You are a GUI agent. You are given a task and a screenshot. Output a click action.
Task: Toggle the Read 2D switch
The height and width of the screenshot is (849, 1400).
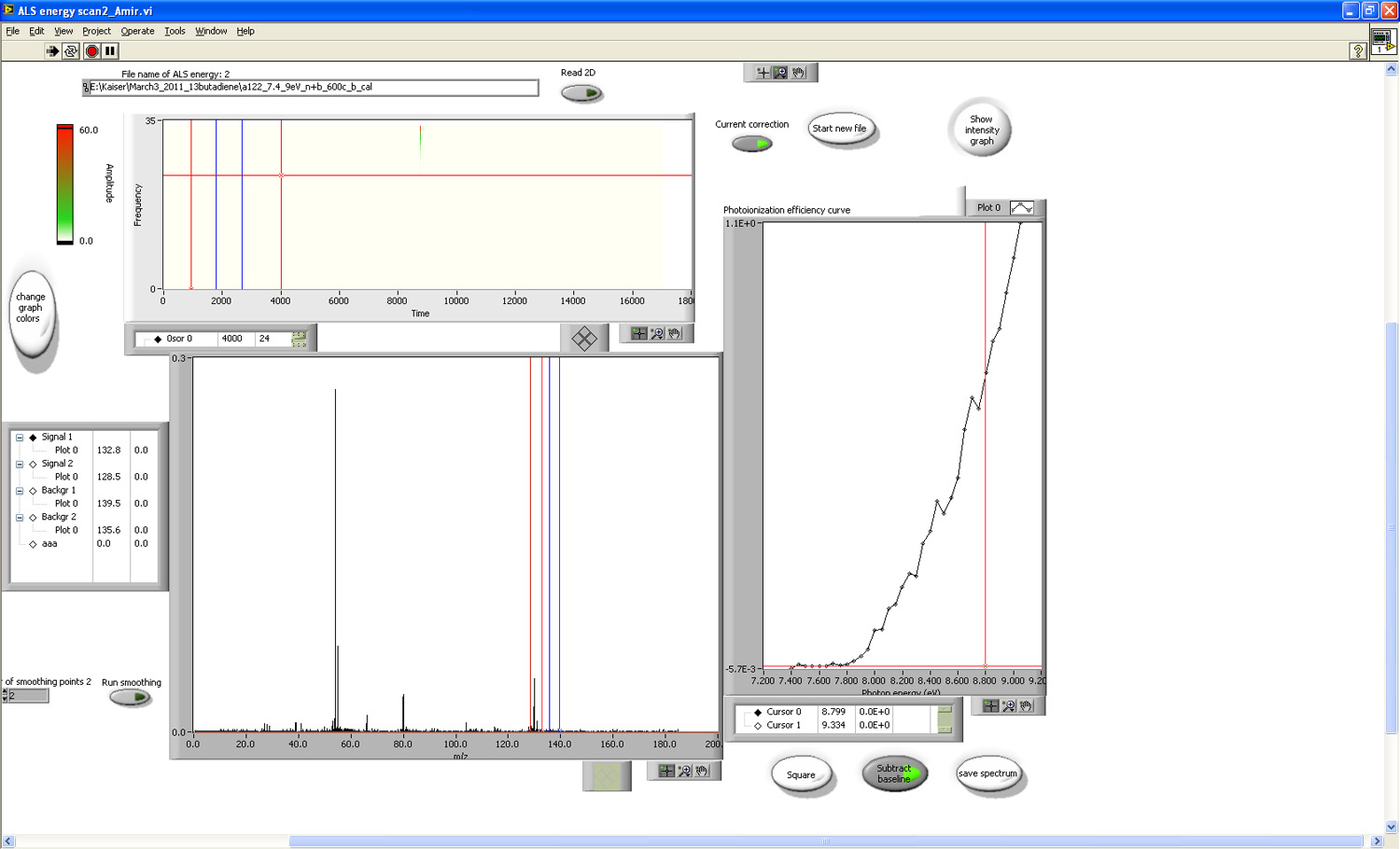(x=581, y=93)
